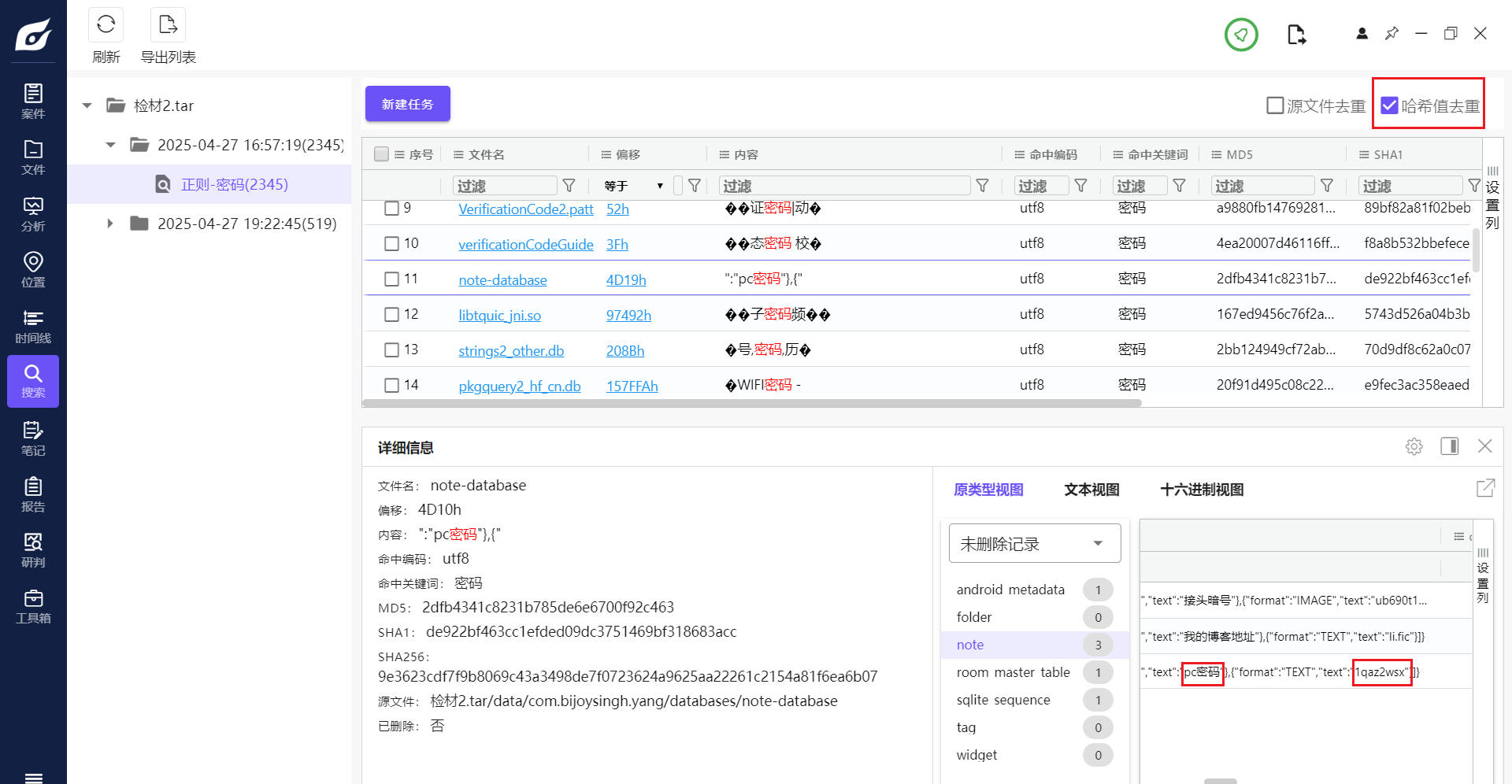Click the details panel settings gear
This screenshot has width=1512, height=784.
tap(1414, 446)
